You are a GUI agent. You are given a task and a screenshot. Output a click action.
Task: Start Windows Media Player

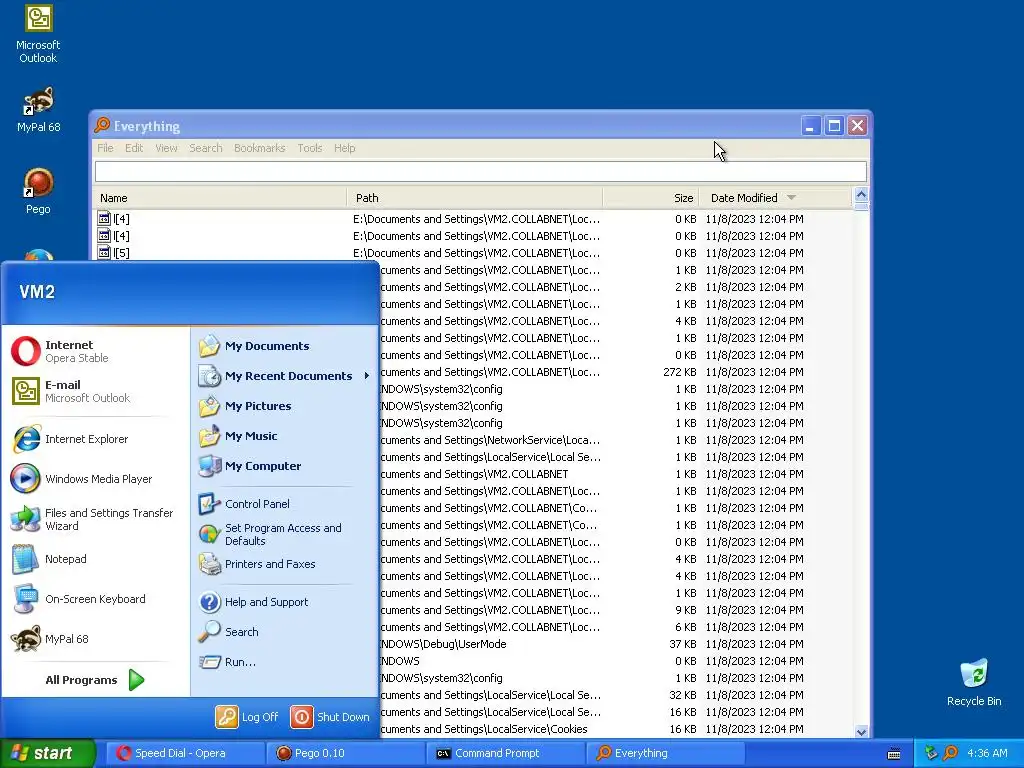tap(95, 479)
